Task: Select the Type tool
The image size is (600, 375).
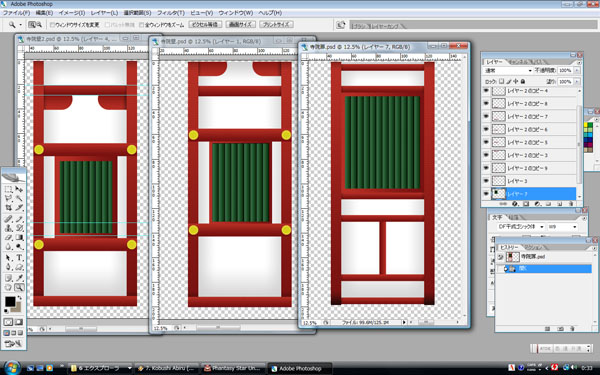Action: [x=19, y=257]
